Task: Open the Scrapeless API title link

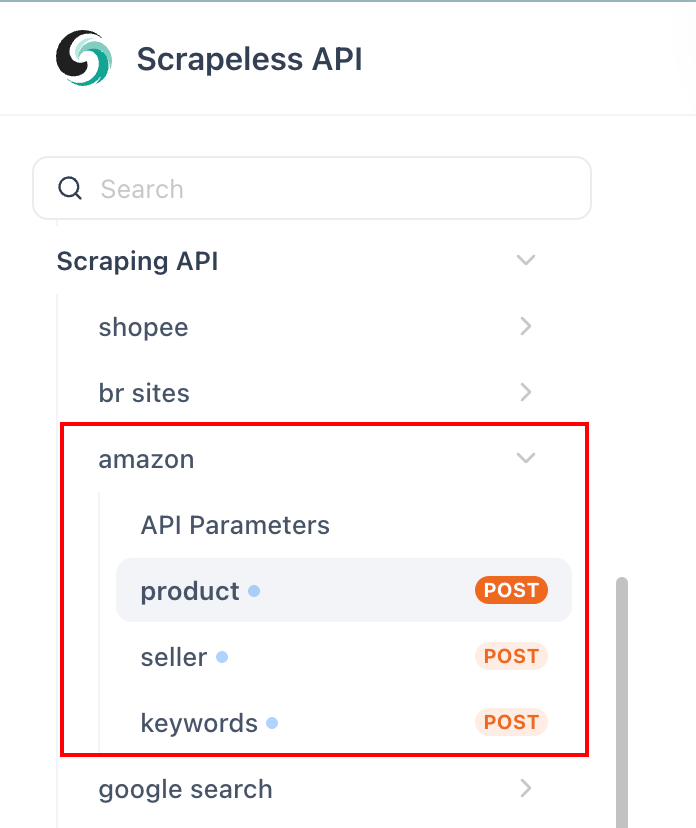Action: [249, 59]
